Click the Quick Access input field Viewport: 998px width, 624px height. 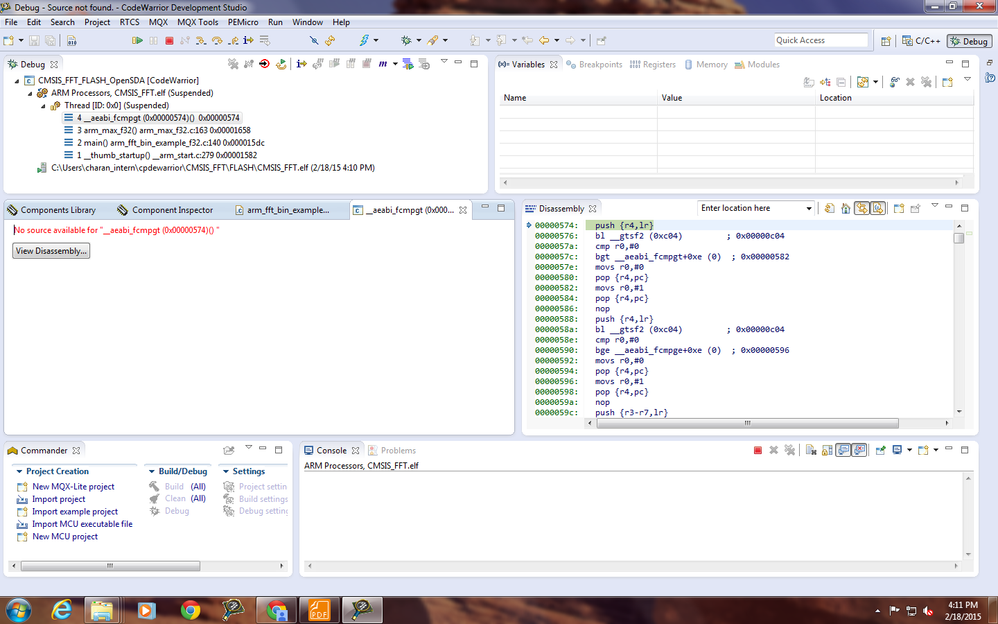pos(821,40)
